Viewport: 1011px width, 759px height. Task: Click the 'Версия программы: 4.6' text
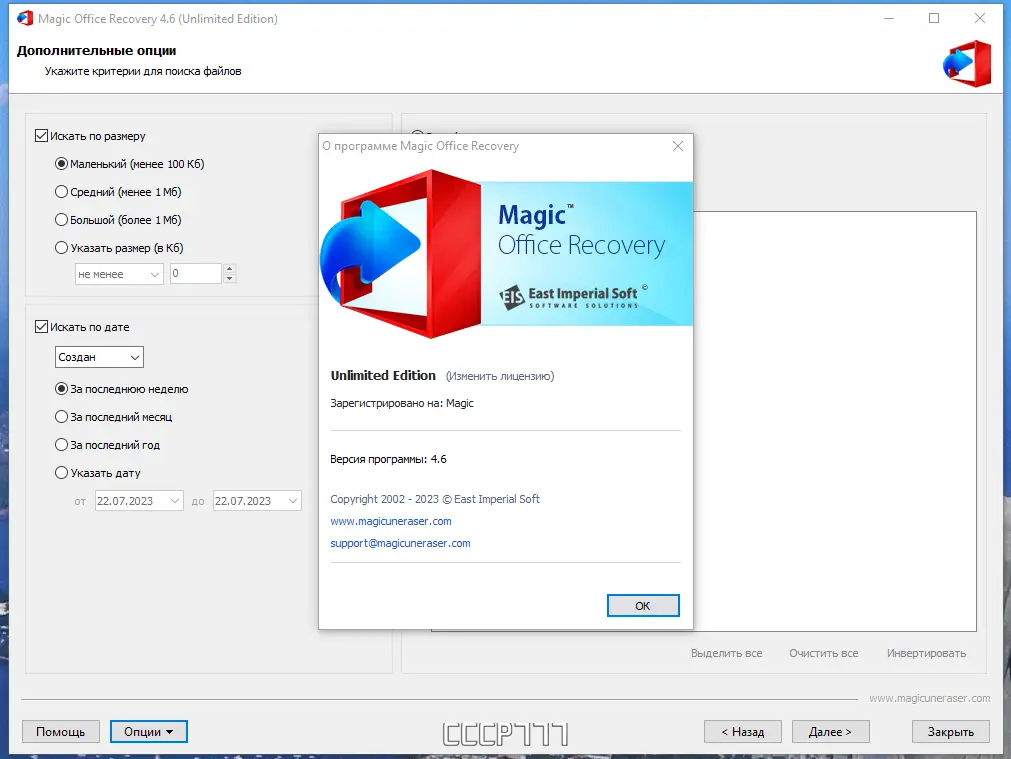[x=388, y=459]
